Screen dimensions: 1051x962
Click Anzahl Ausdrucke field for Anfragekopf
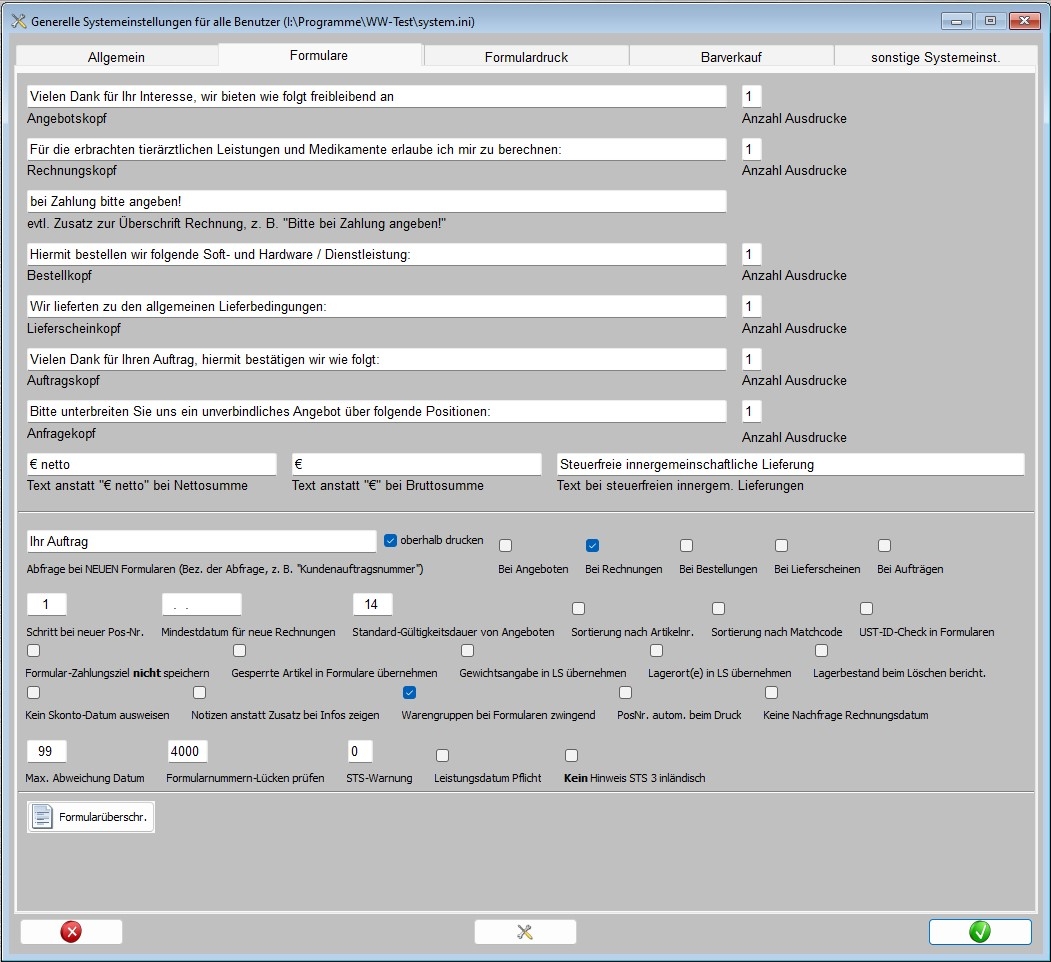pos(751,412)
